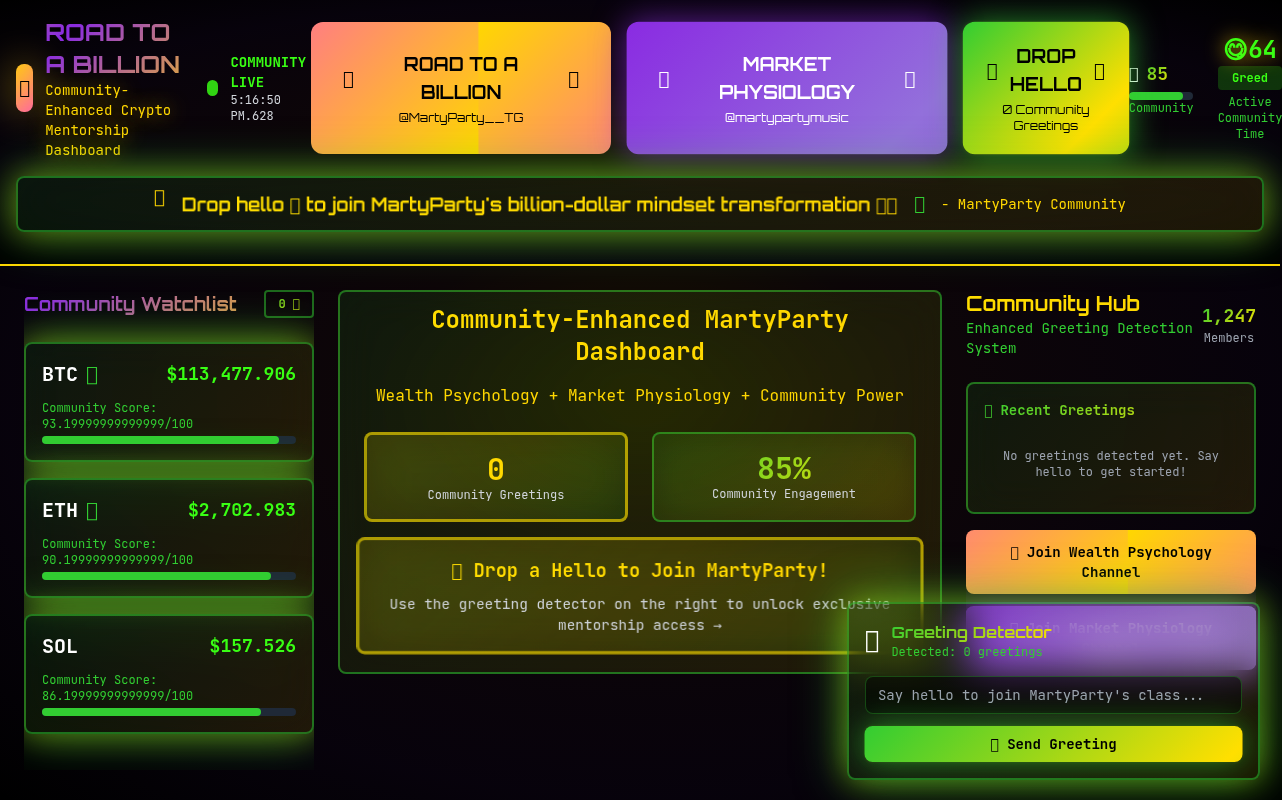
Task: Click the icon next to BTC ticker
Action: click(x=92, y=375)
